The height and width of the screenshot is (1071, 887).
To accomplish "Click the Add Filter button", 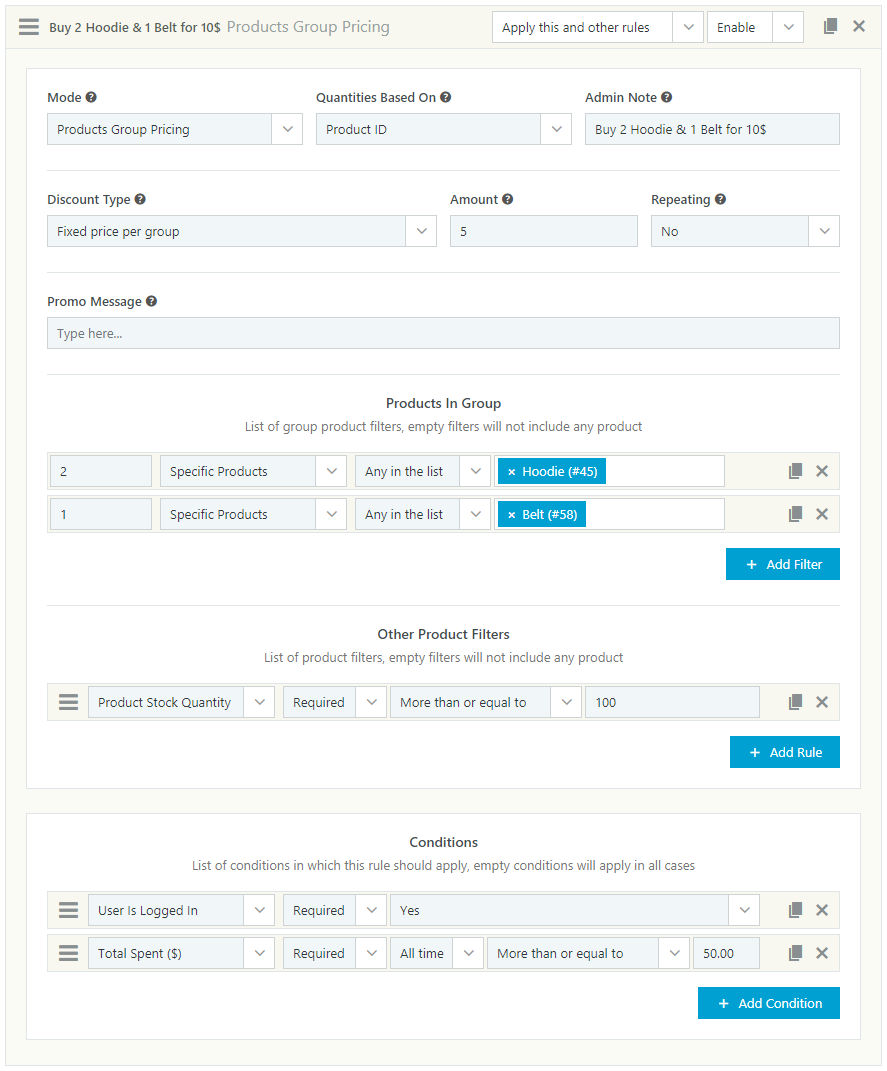I will (782, 564).
